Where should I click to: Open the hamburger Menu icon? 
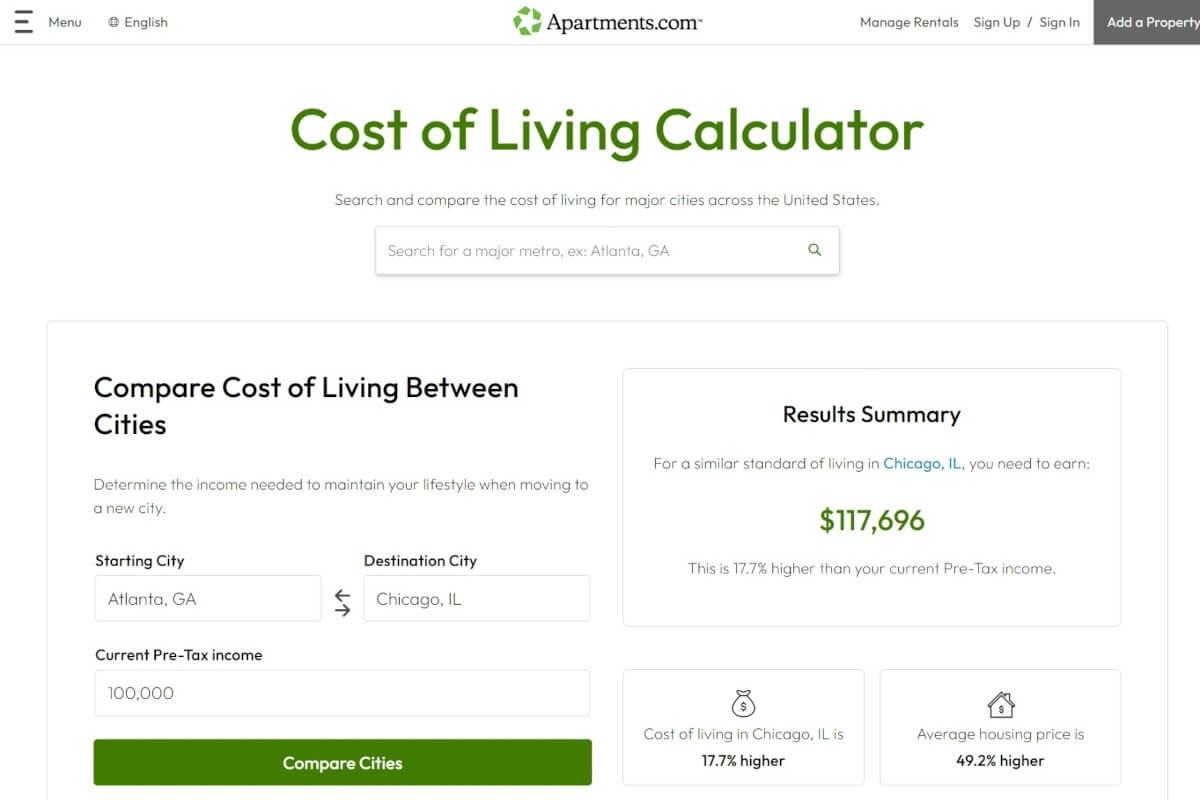click(24, 21)
